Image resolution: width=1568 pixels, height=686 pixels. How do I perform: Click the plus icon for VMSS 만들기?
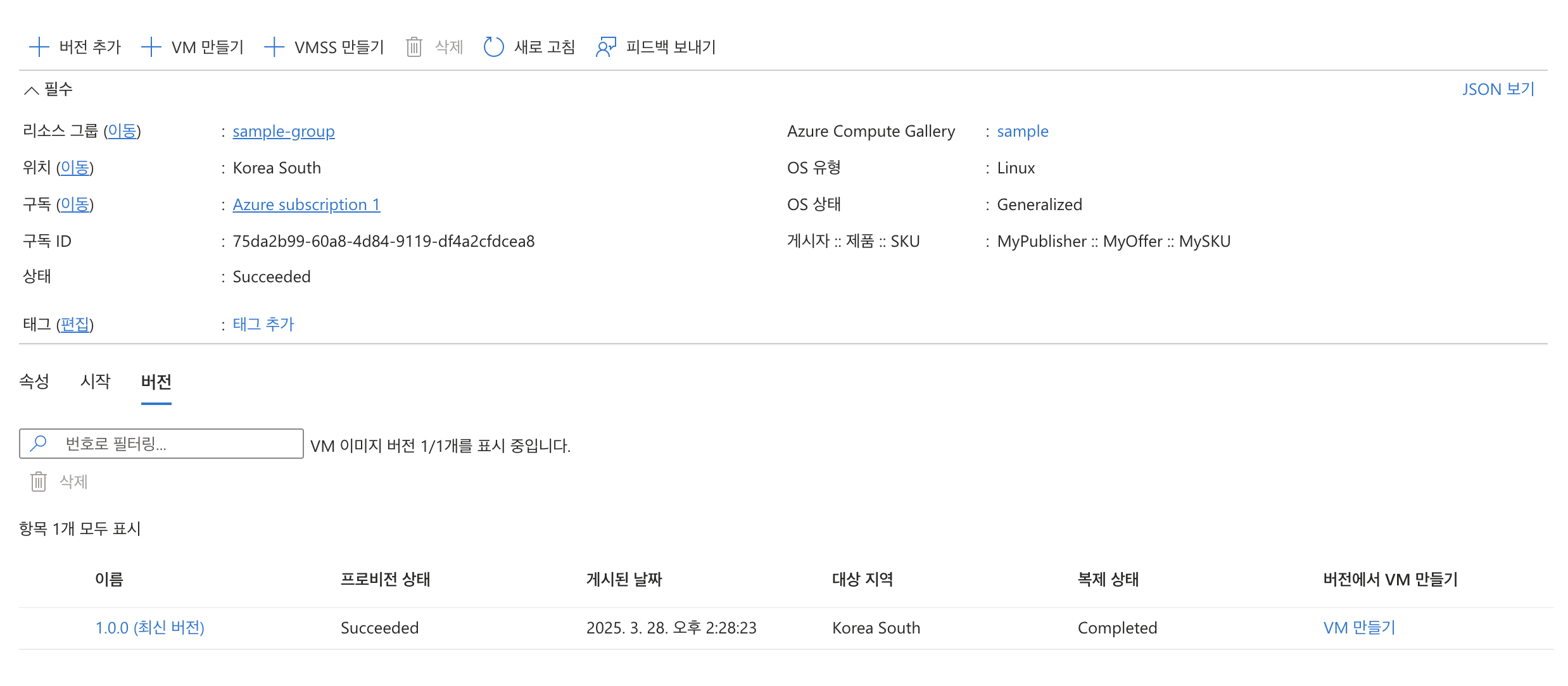(274, 47)
